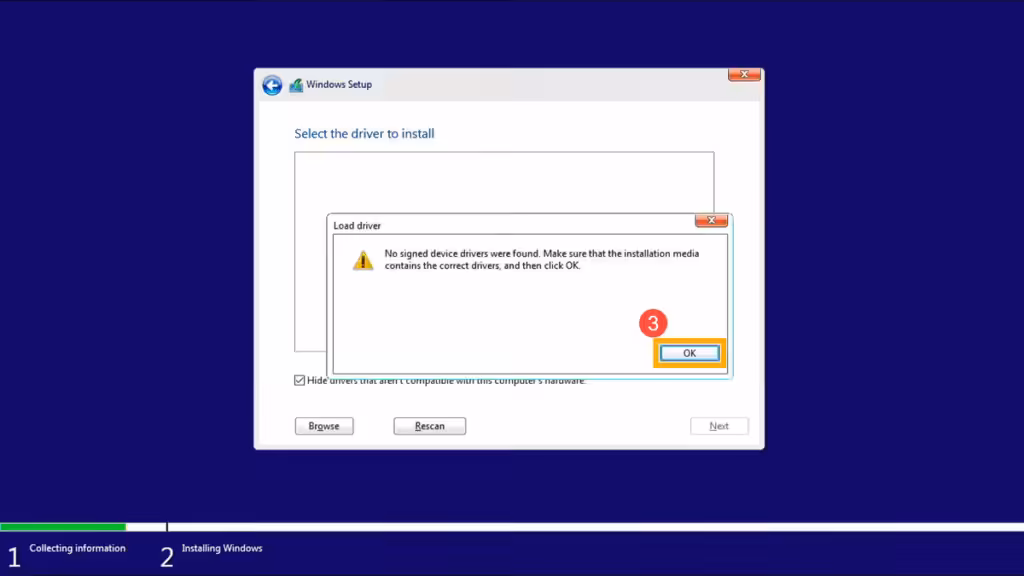This screenshot has height=576, width=1024.
Task: Click the Rescan button
Action: pyautogui.click(x=430, y=426)
